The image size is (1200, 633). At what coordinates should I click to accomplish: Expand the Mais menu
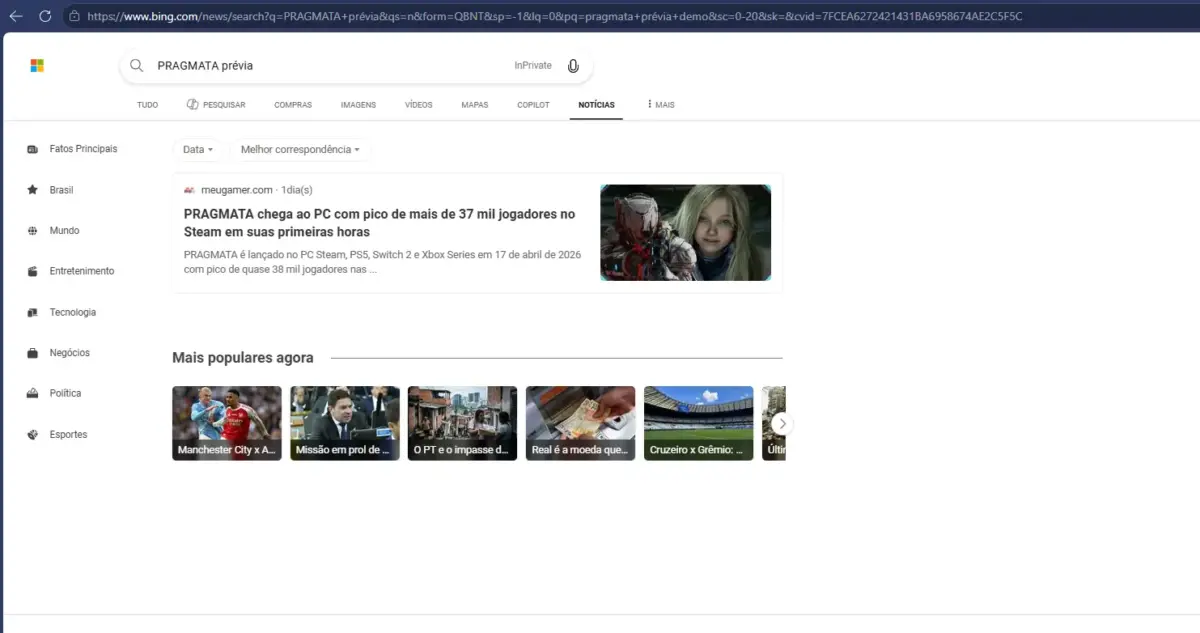click(x=661, y=105)
